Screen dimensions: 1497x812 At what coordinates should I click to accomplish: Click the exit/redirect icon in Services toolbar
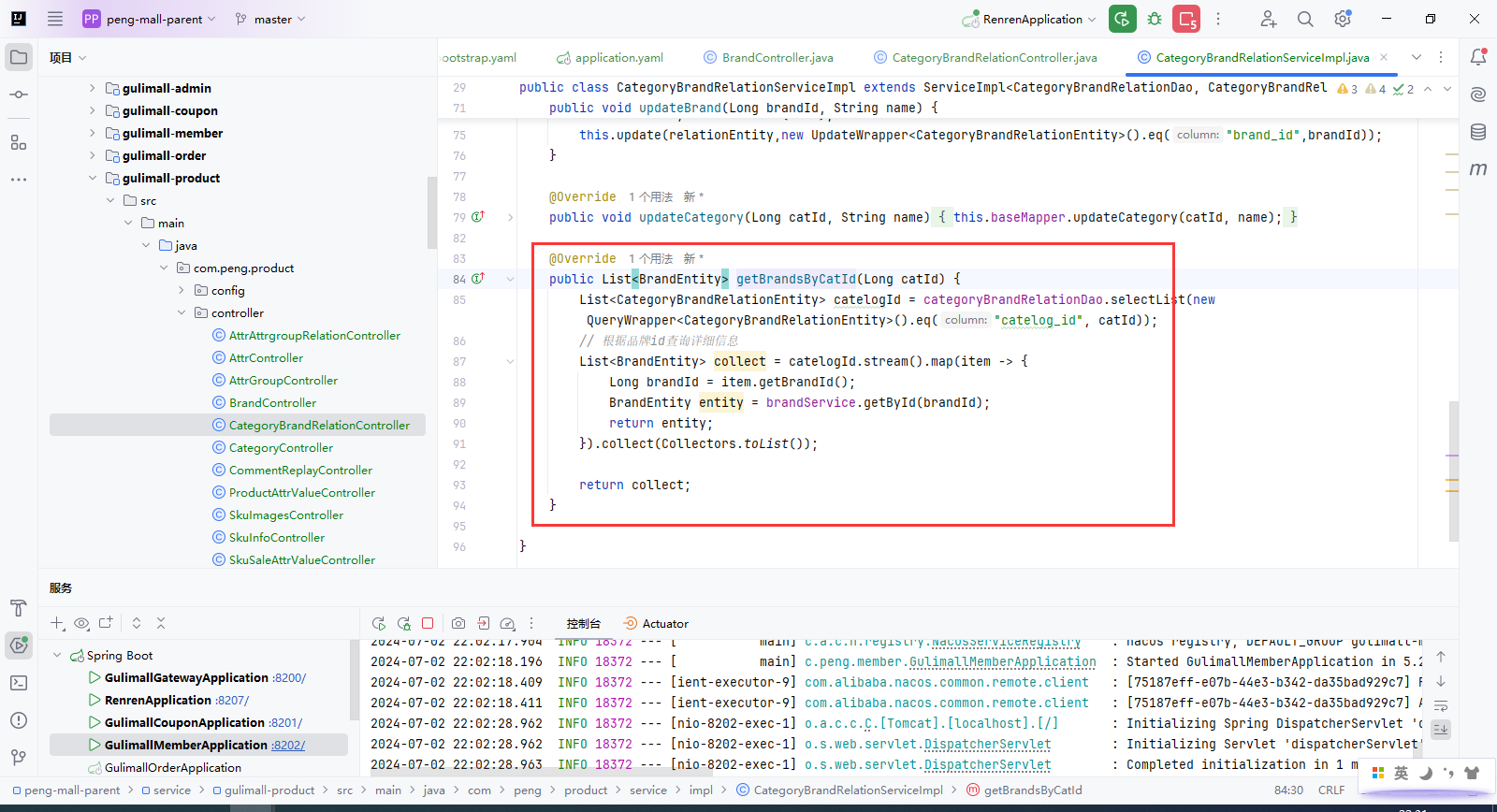[483, 623]
